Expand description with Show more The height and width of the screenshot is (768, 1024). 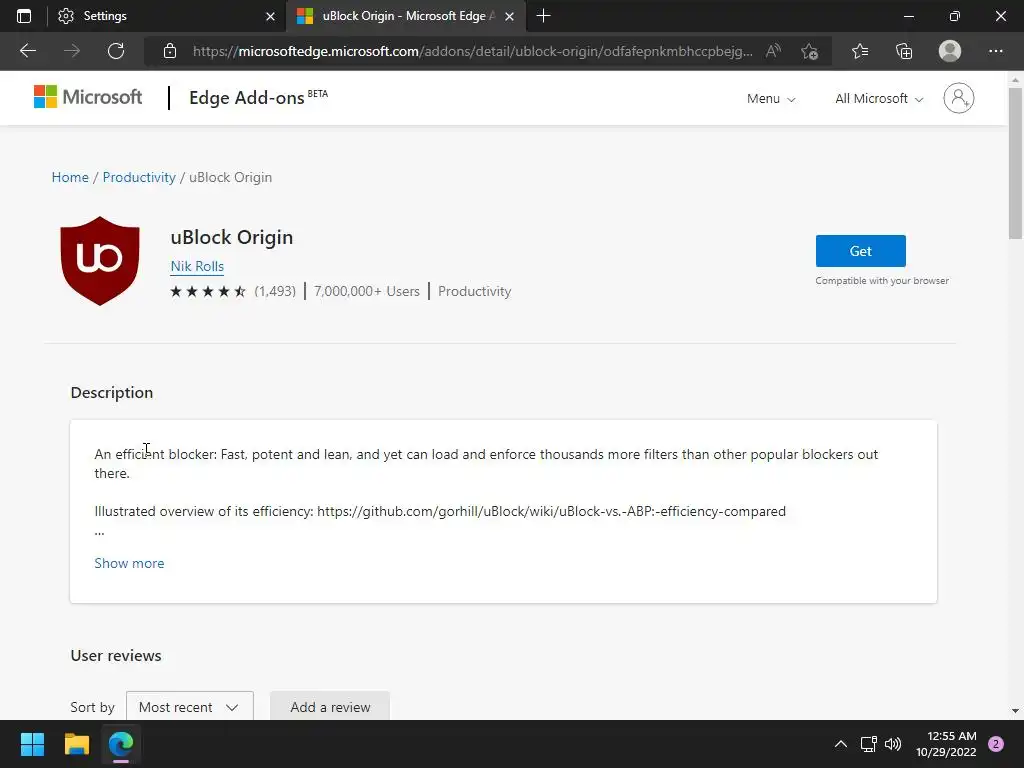tap(129, 564)
